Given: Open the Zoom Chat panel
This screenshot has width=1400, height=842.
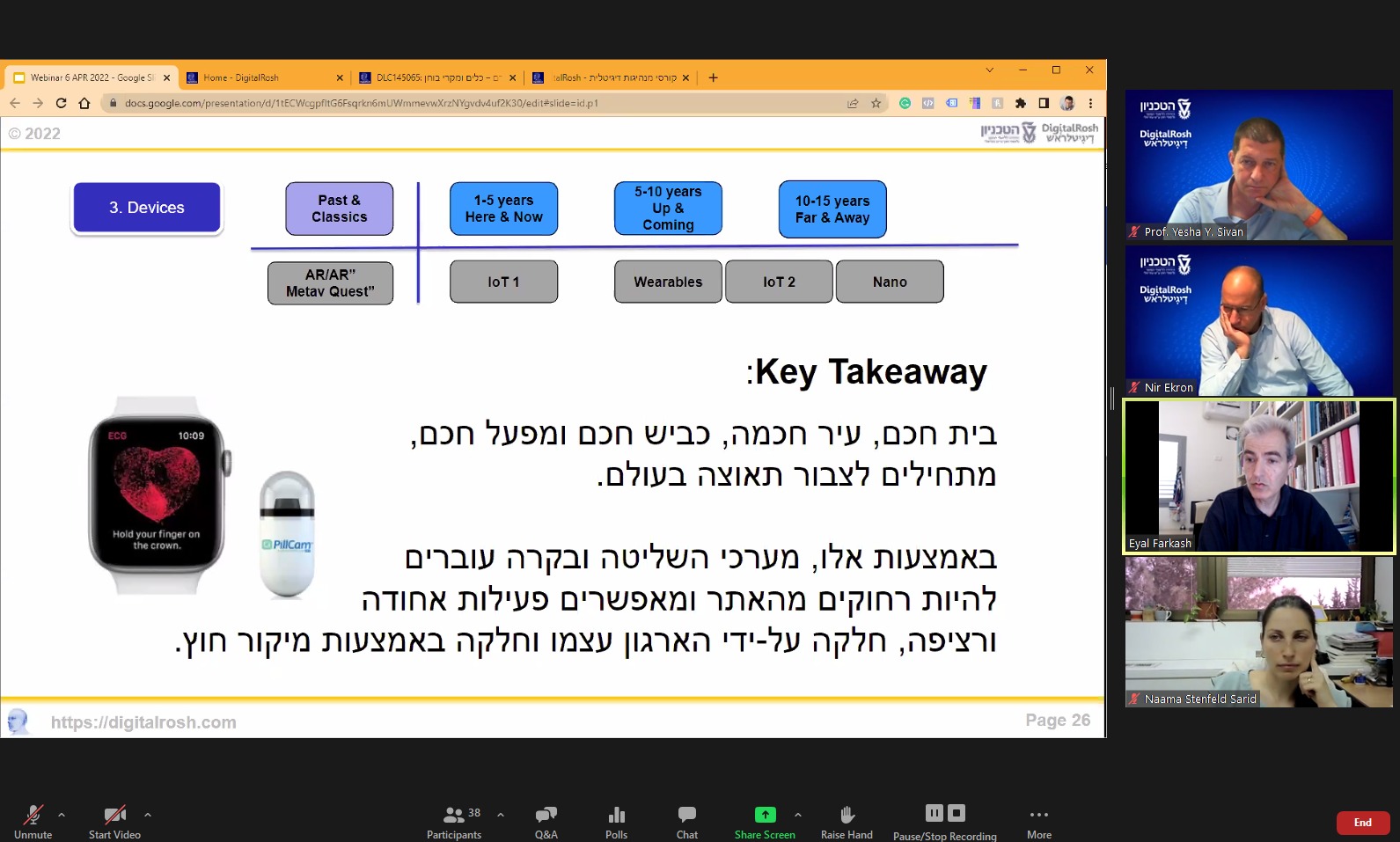Looking at the screenshot, I should coord(687,822).
